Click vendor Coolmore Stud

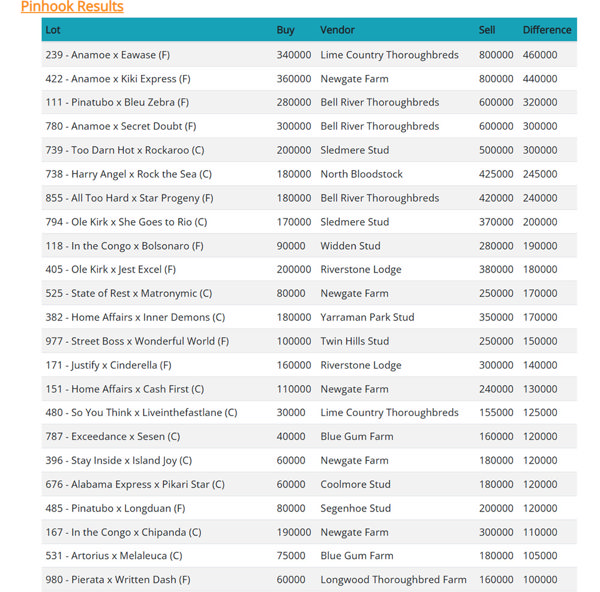[x=355, y=484]
